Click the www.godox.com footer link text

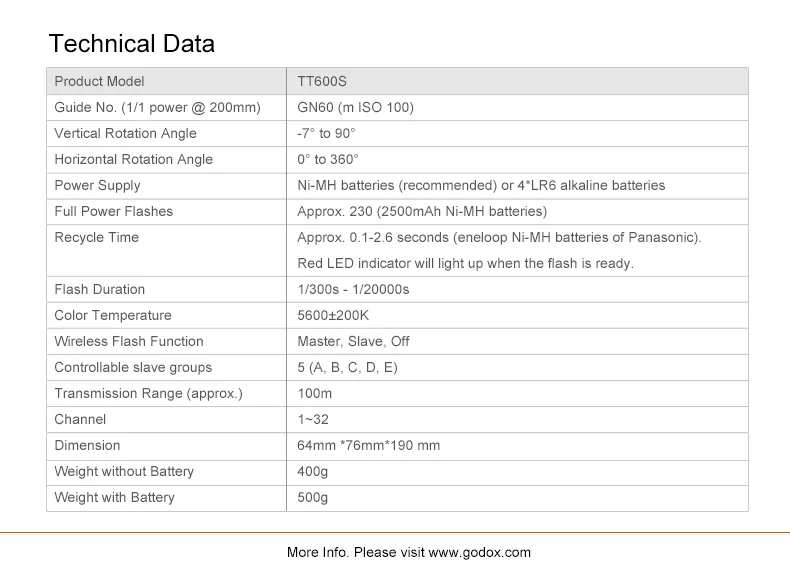[480, 552]
